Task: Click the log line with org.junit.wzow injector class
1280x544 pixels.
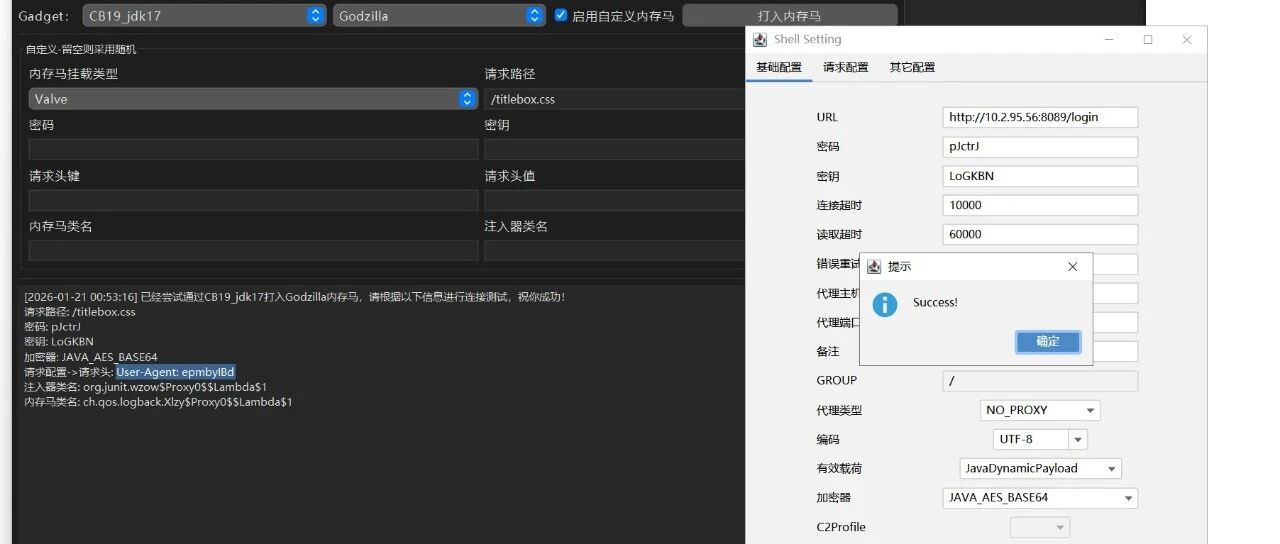Action: point(145,387)
